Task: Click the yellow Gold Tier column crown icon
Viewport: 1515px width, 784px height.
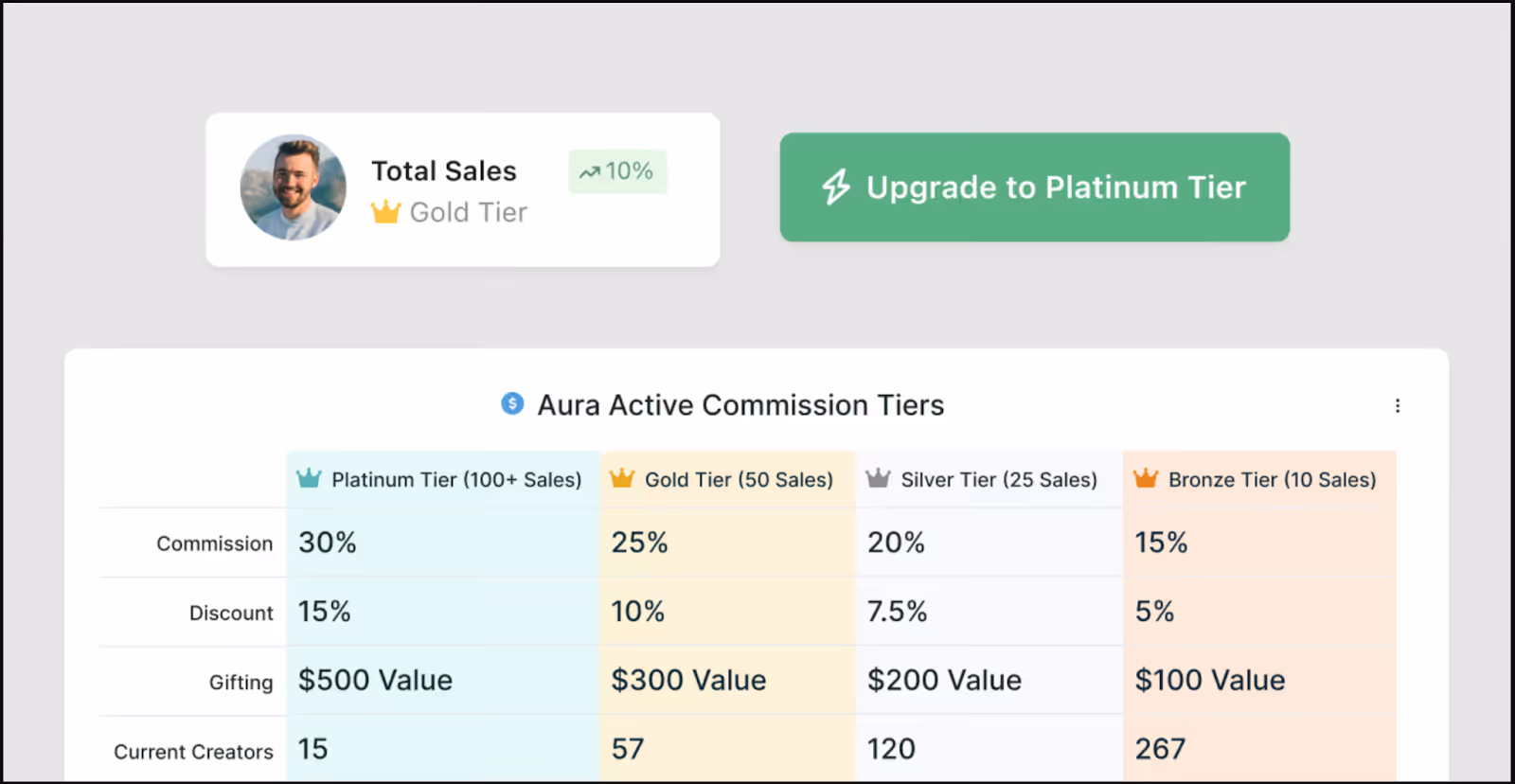Action: (x=622, y=478)
